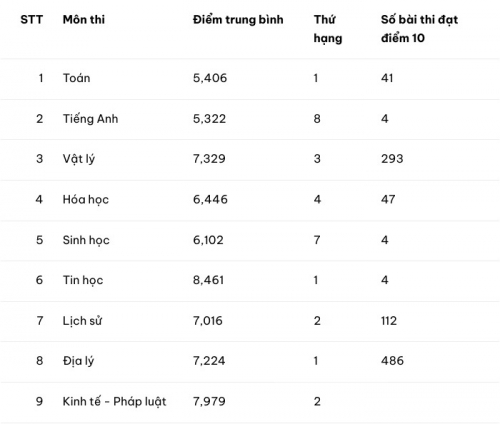The image size is (500, 424).
Task: Click the Tiếng Anh subject cell
Action: click(90, 119)
